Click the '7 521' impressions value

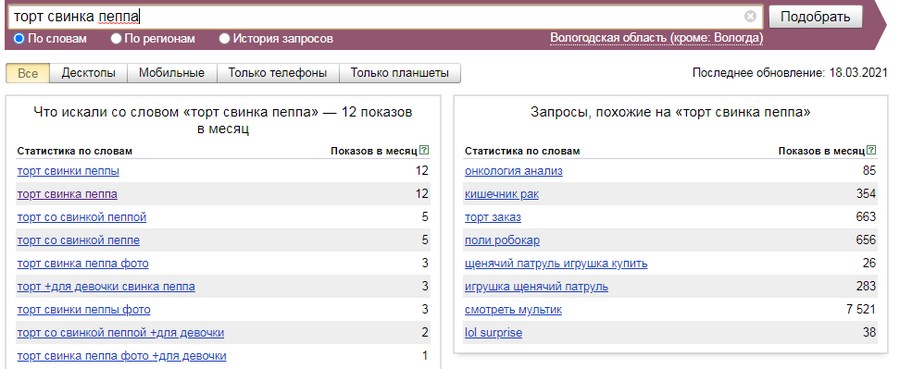click(861, 310)
